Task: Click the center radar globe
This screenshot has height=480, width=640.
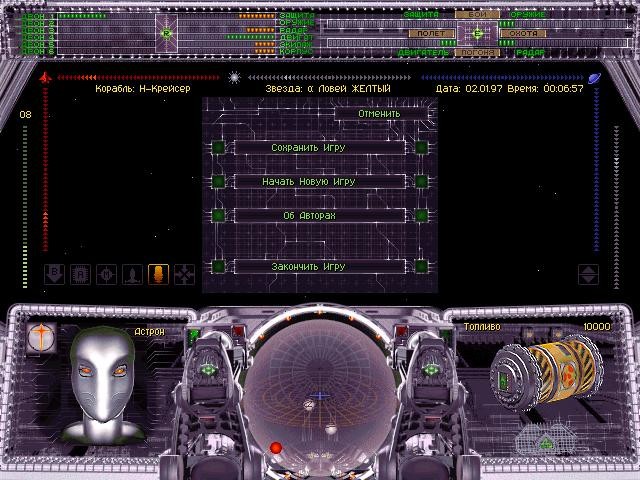Action: [320, 394]
